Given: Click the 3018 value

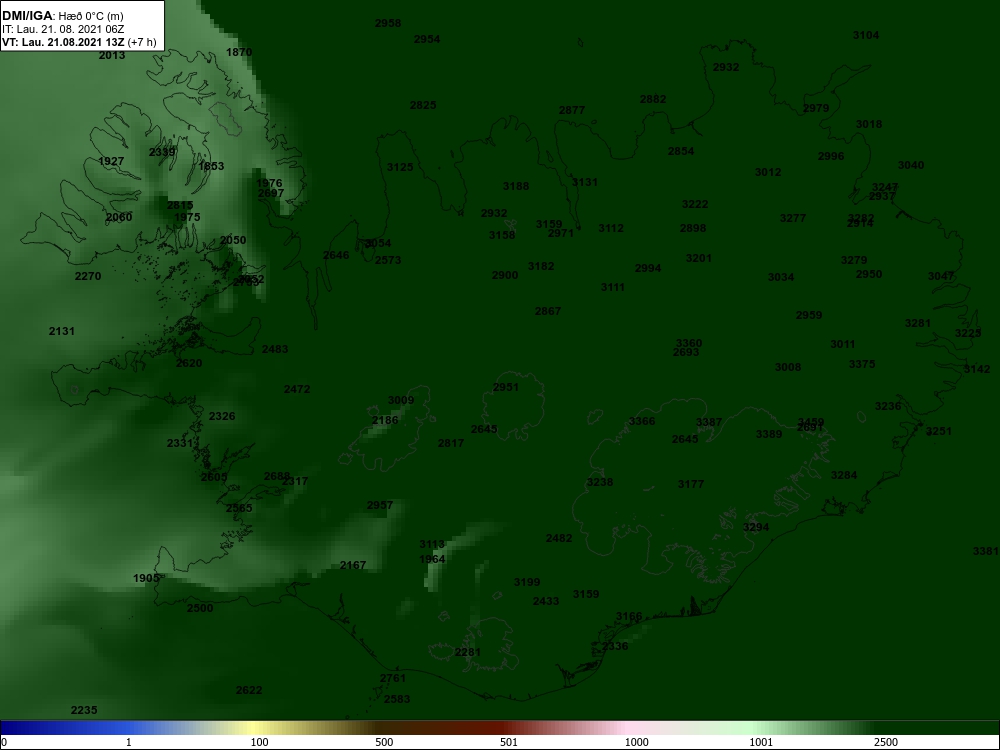Looking at the screenshot, I should [869, 124].
